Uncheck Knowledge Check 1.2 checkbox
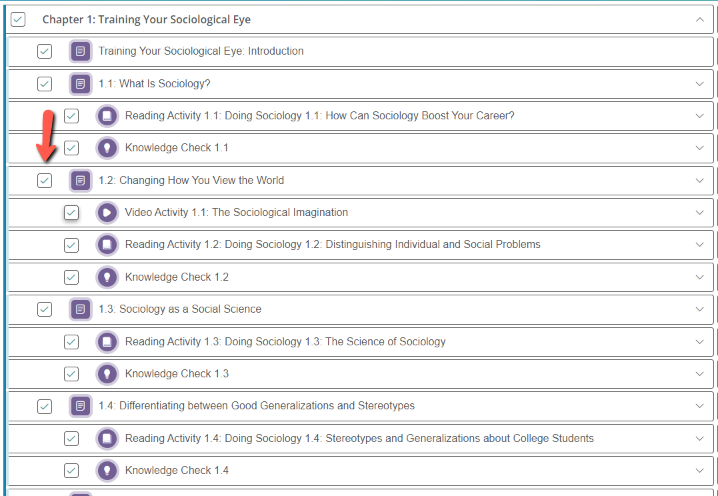Screen dimensions: 718x496 [x=71, y=277]
